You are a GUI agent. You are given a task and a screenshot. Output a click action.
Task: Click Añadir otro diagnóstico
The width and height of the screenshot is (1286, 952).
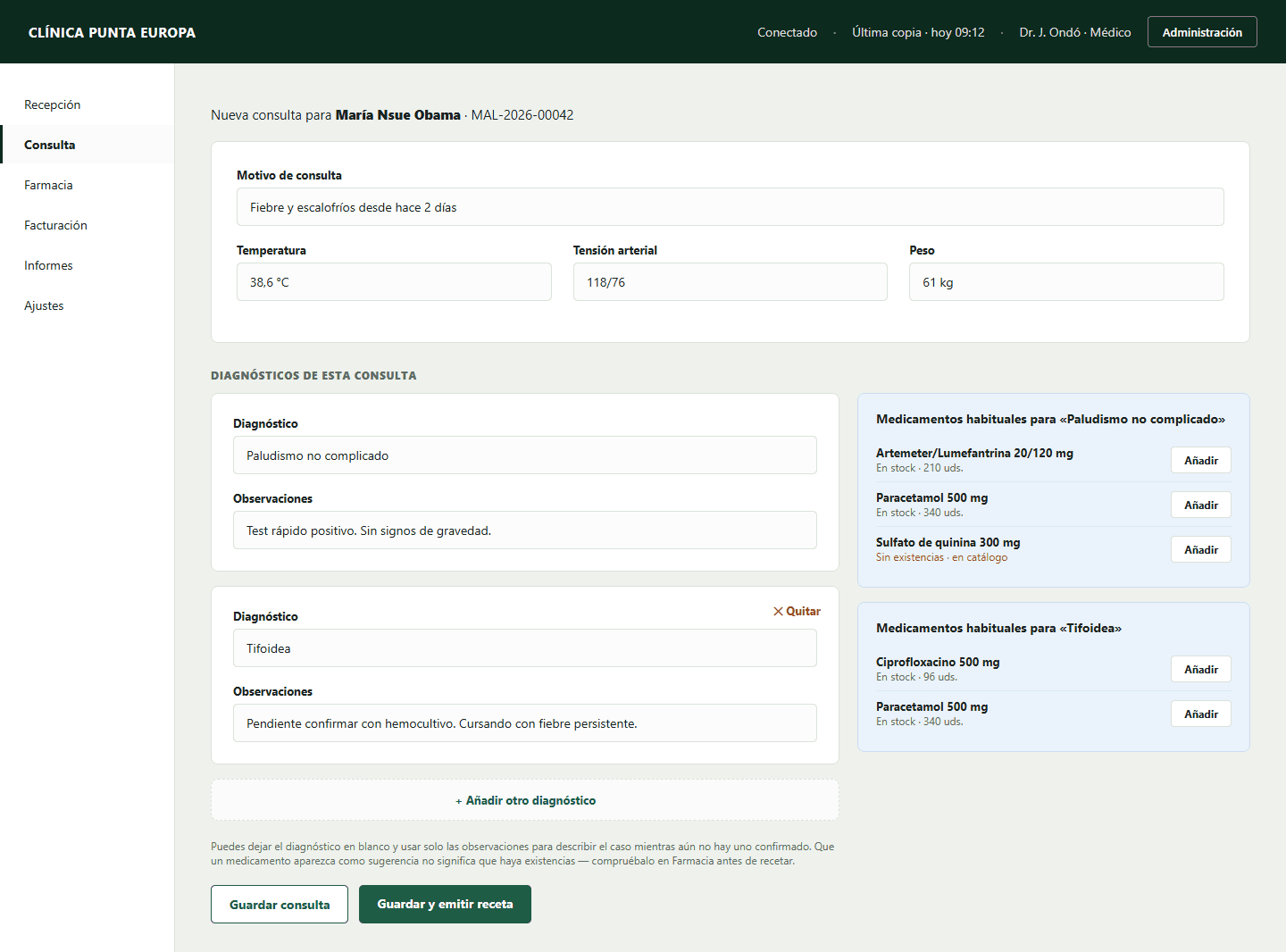525,800
